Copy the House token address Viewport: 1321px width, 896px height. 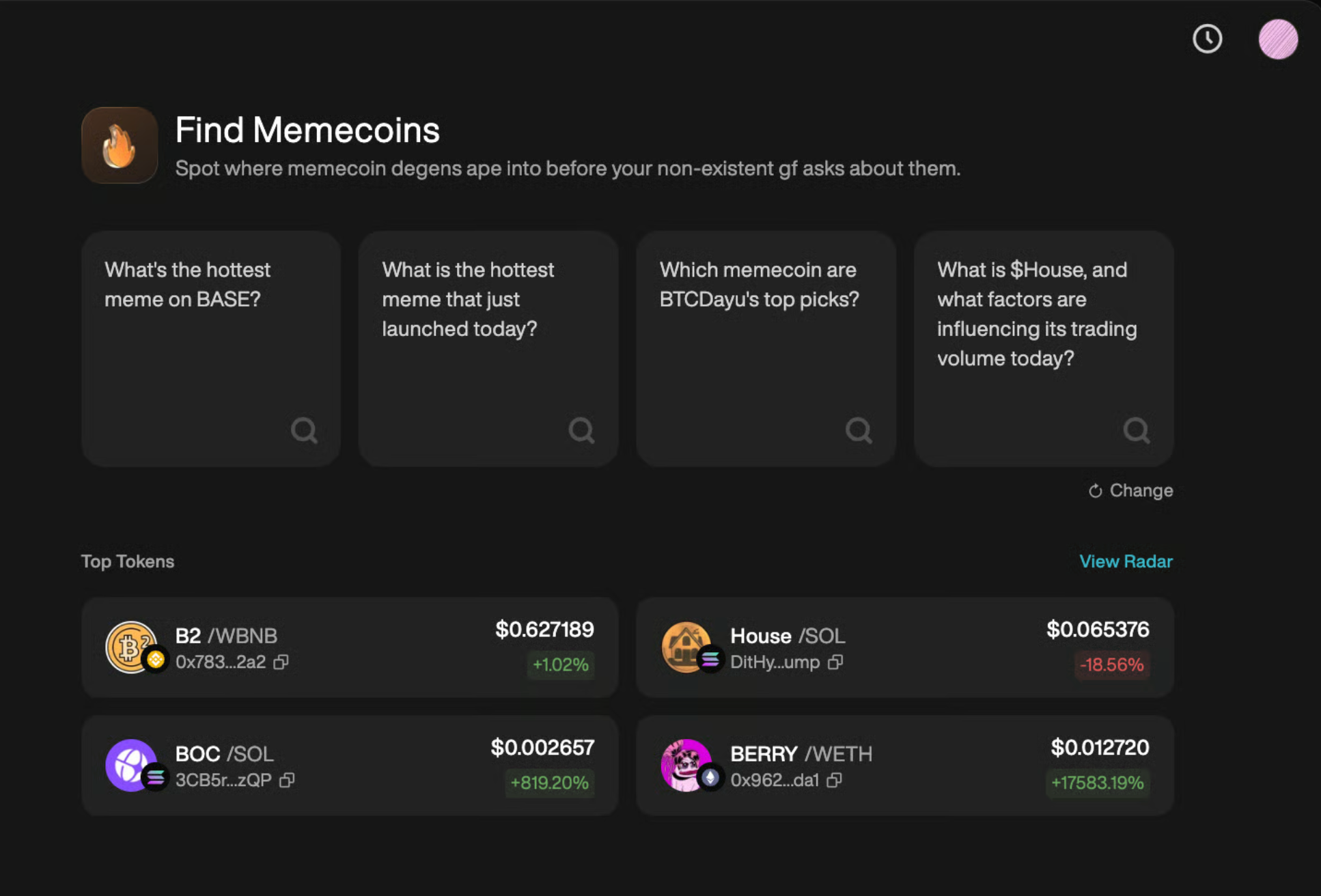pos(835,662)
